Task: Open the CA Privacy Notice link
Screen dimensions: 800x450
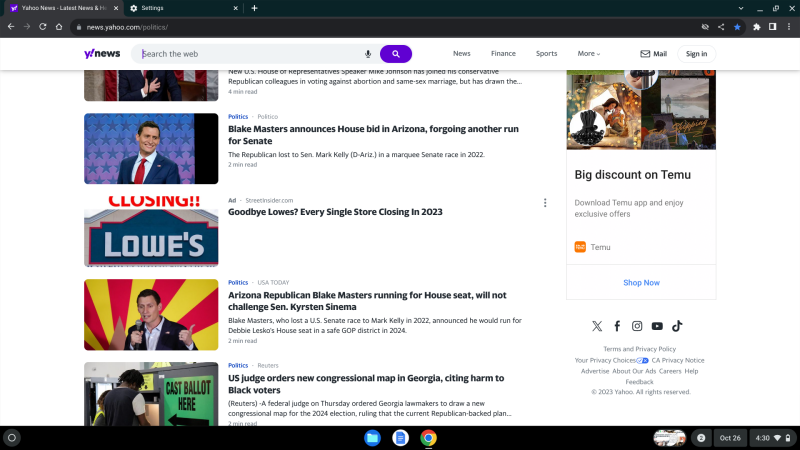Action: 678,360
